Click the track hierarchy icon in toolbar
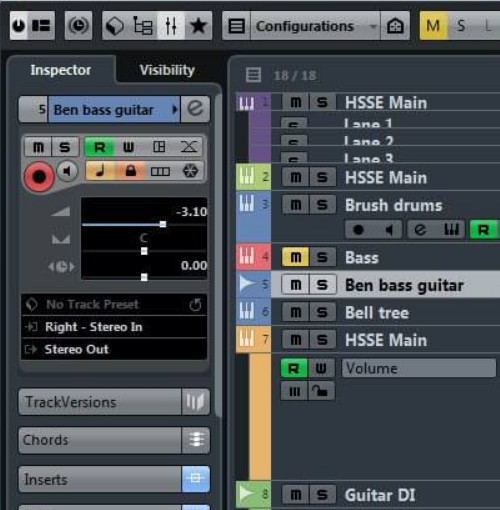 [x=143, y=26]
